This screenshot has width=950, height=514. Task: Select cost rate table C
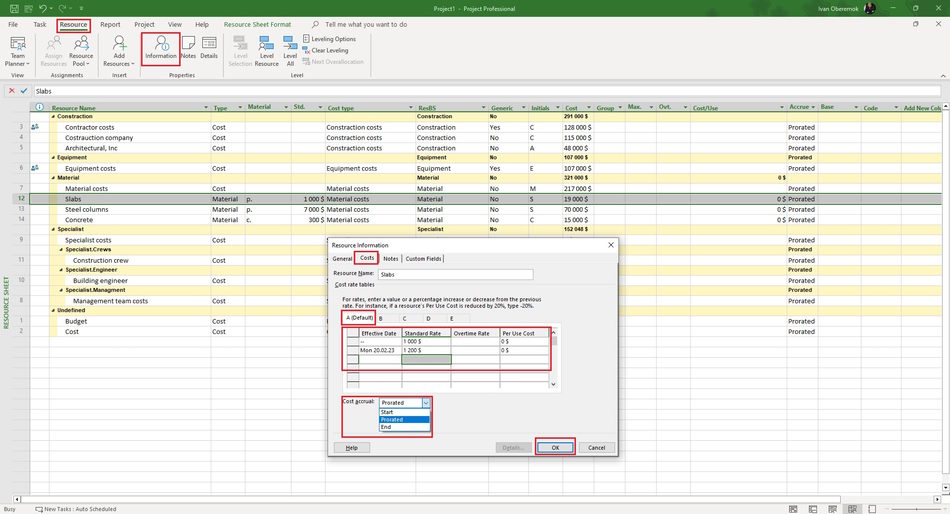pyautogui.click(x=404, y=318)
